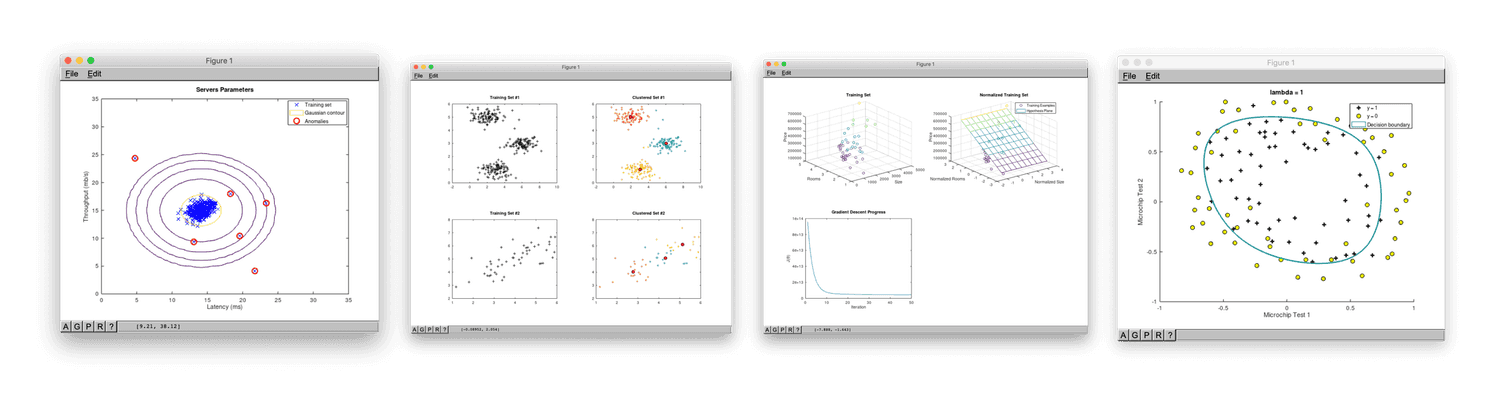Image resolution: width=1500 pixels, height=405 pixels.
Task: Open File menu in Gradient Descent Progress window
Action: [x=770, y=73]
